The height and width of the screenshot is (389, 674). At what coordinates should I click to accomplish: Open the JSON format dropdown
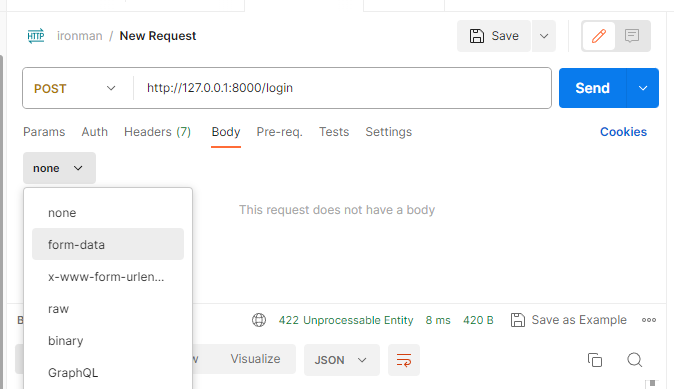(341, 360)
